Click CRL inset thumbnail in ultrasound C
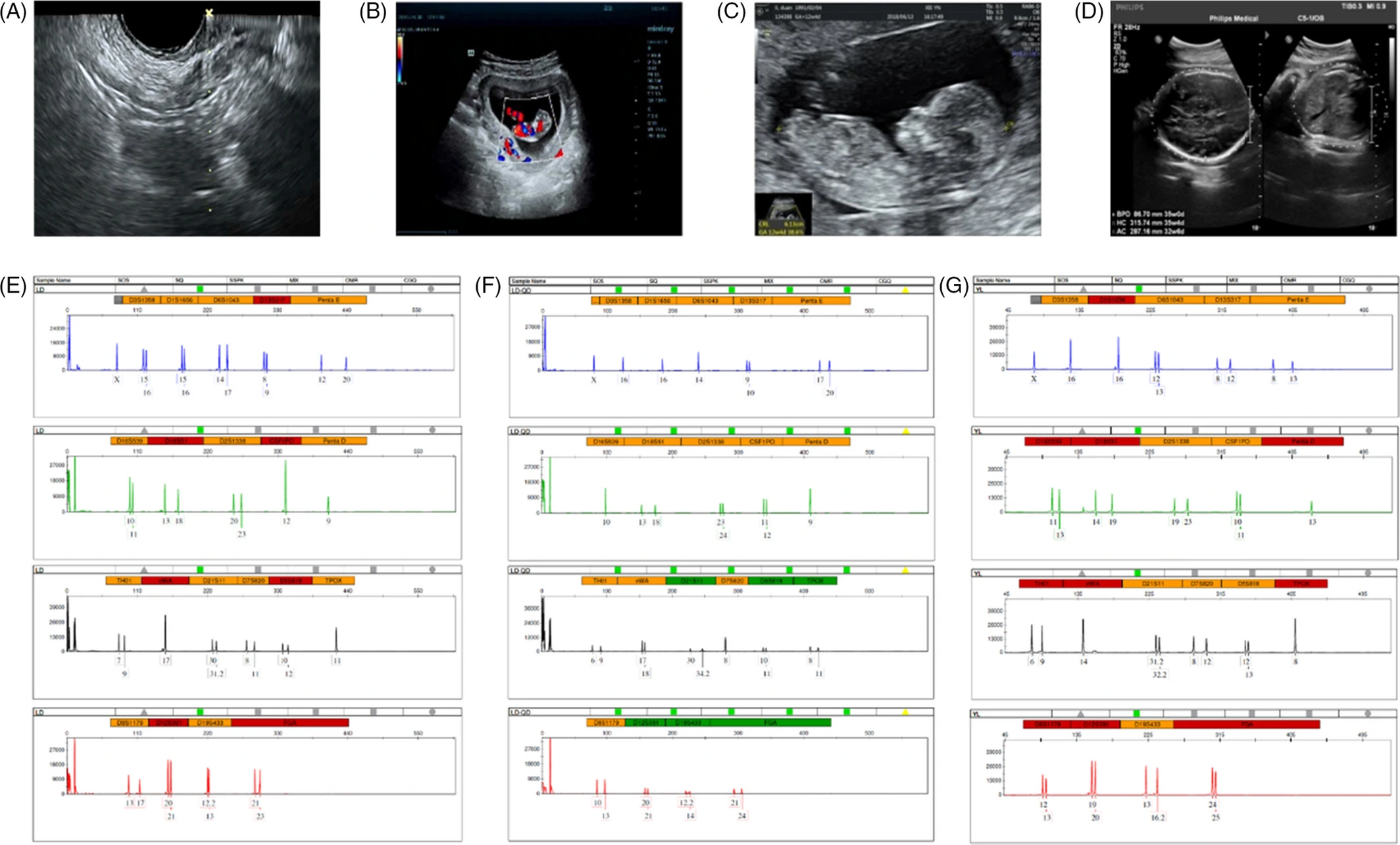Screen dimensions: 1400x845 [x=784, y=215]
